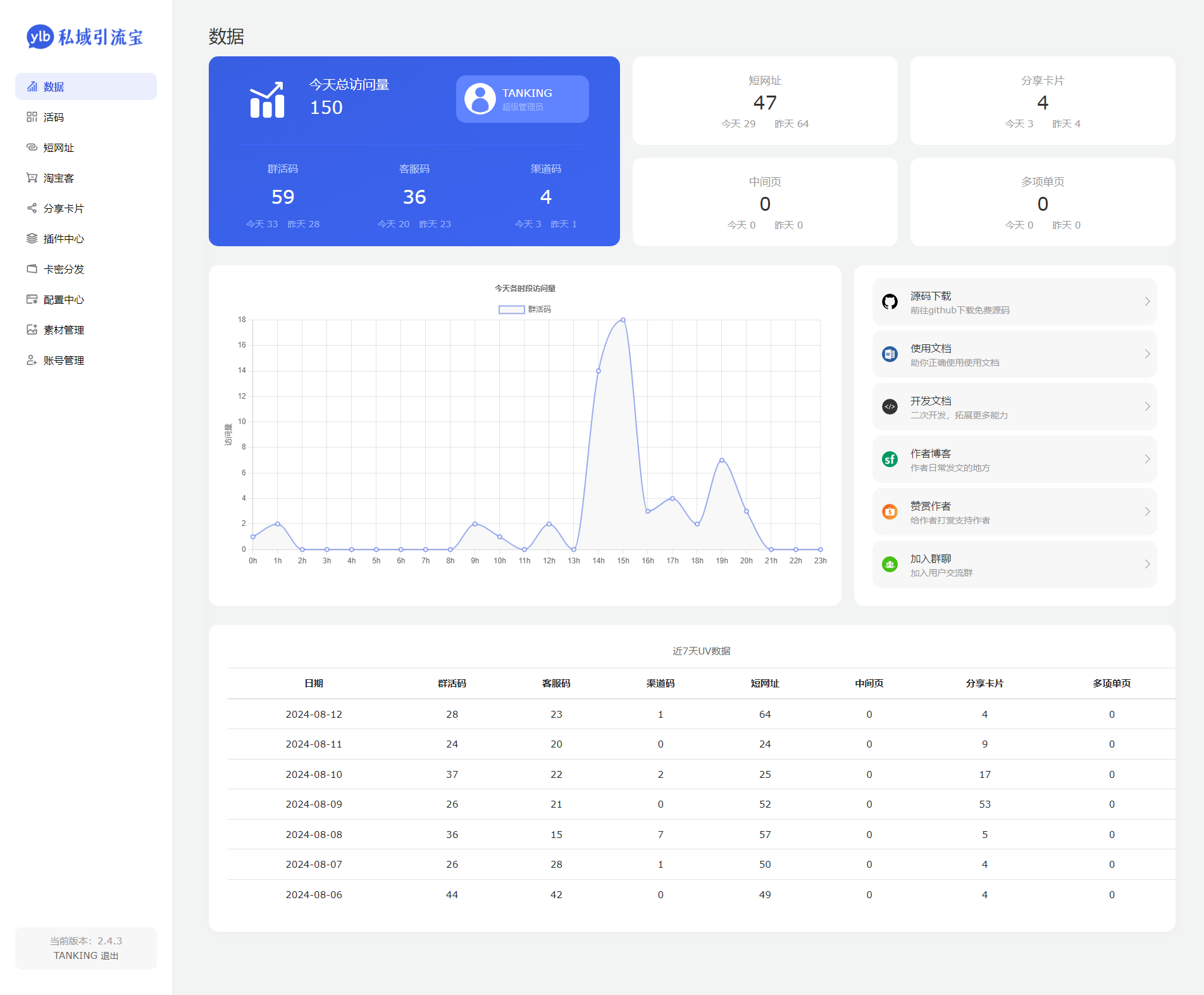Click the Word document icon for 使用文档
1204x995 pixels.
[x=890, y=354]
